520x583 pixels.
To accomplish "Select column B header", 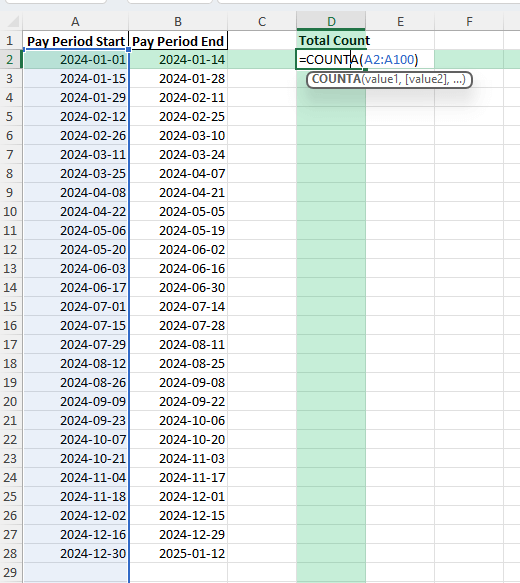I will pos(178,22).
